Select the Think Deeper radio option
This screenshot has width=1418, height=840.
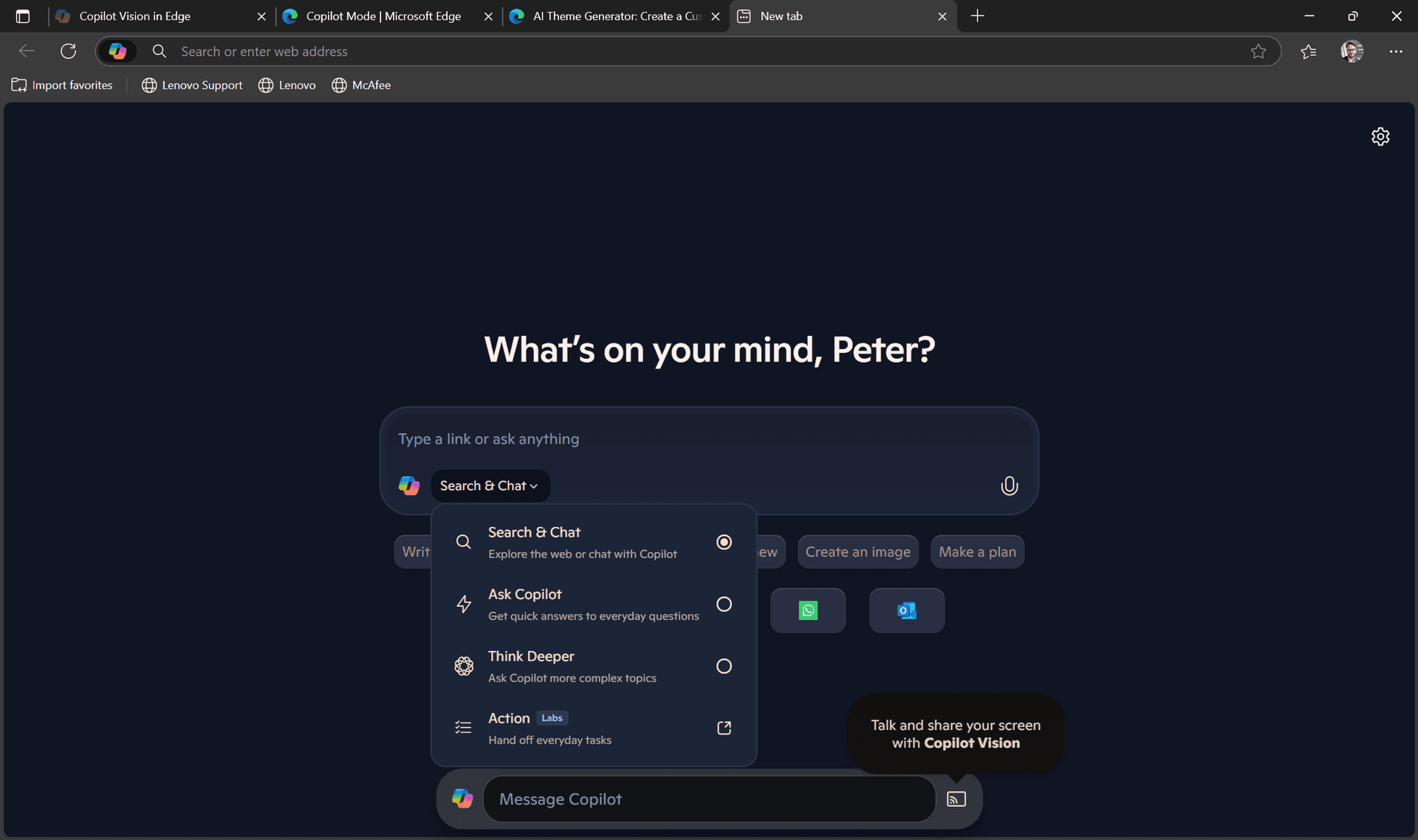point(724,666)
